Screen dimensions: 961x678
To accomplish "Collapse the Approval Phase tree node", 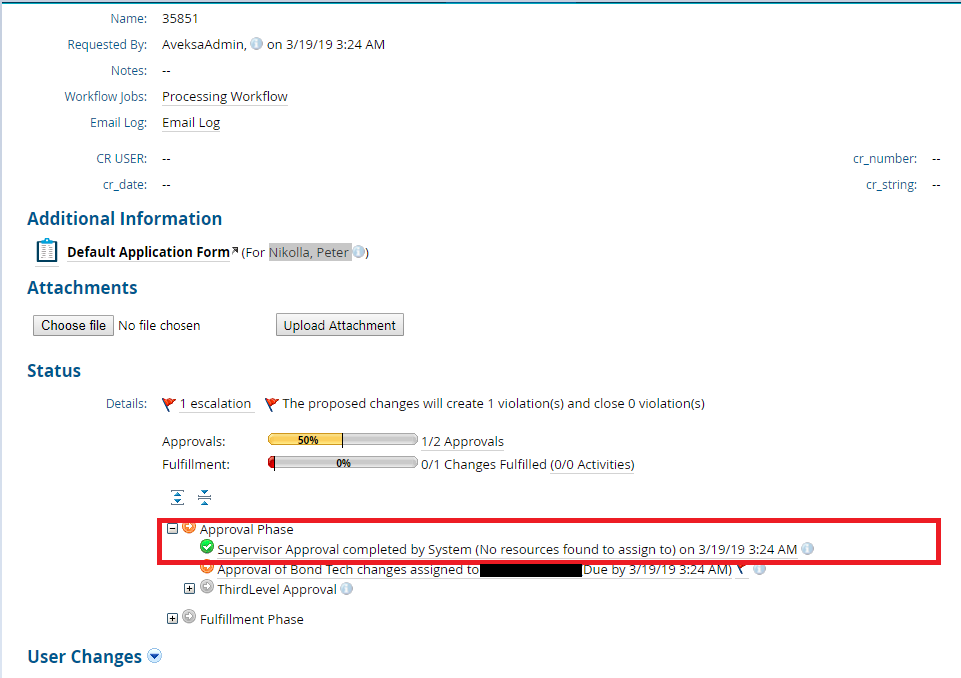I will point(172,526).
